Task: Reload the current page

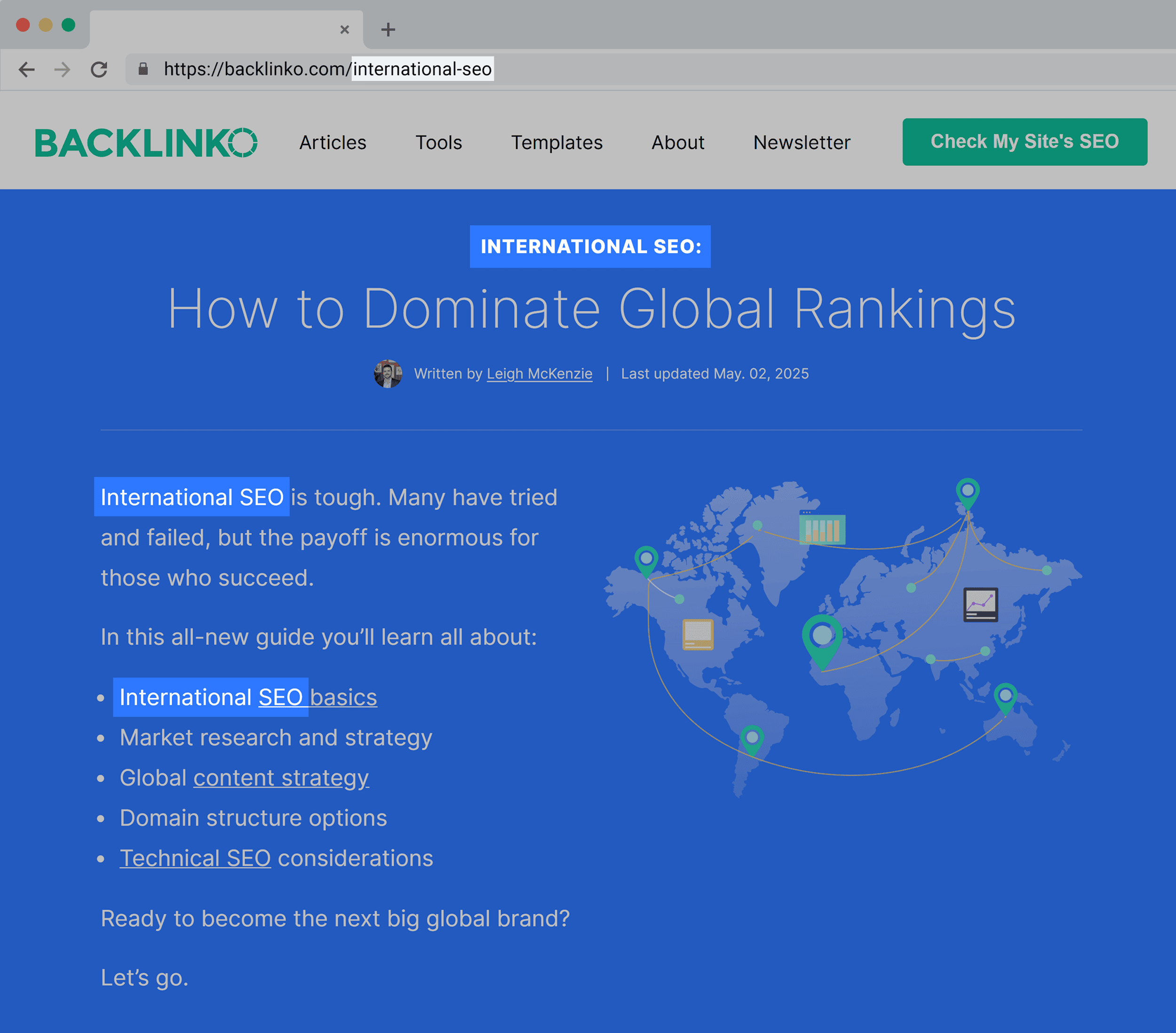Action: click(x=99, y=69)
